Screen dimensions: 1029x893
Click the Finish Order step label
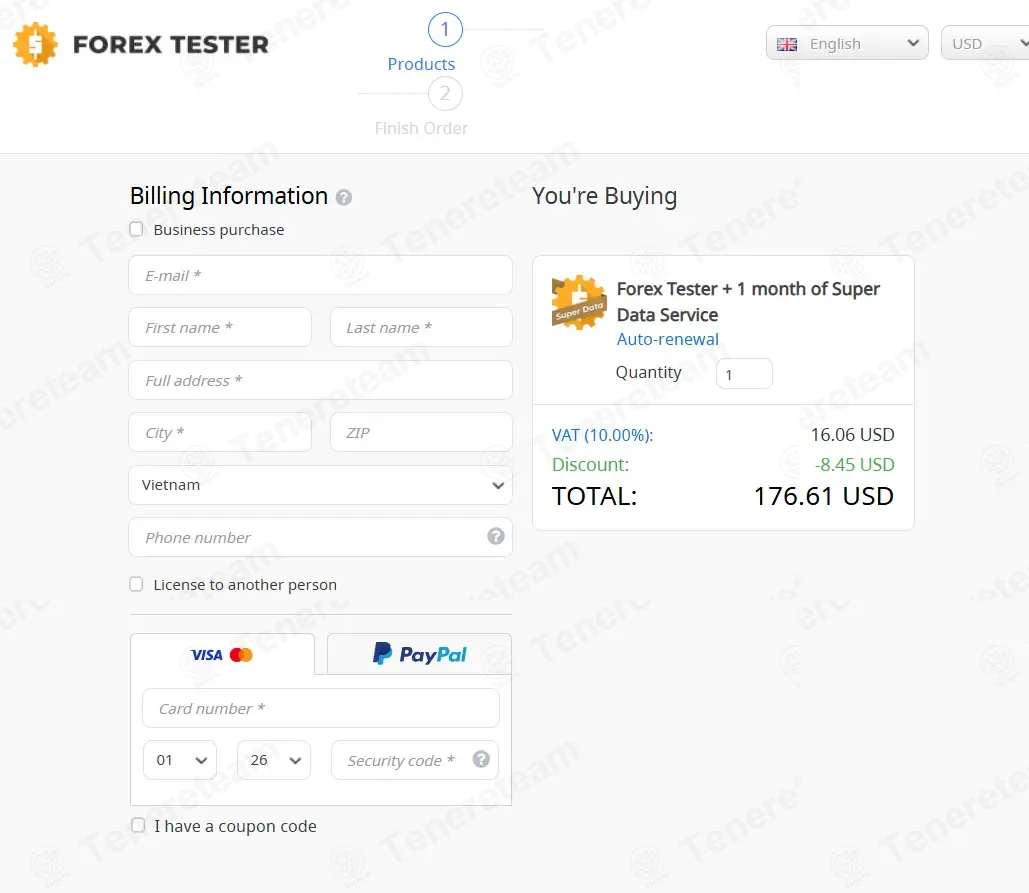coord(421,129)
